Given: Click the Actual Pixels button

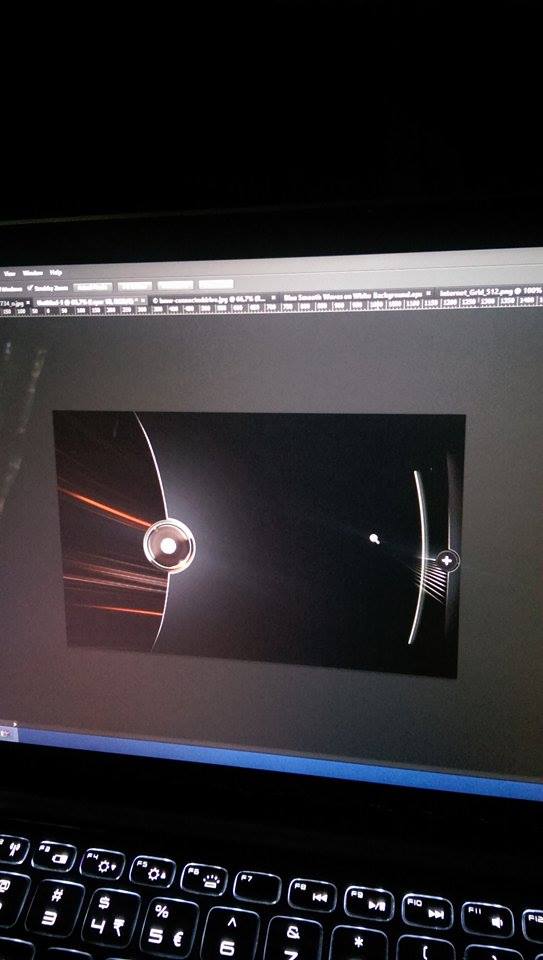Looking at the screenshot, I should [x=93, y=287].
